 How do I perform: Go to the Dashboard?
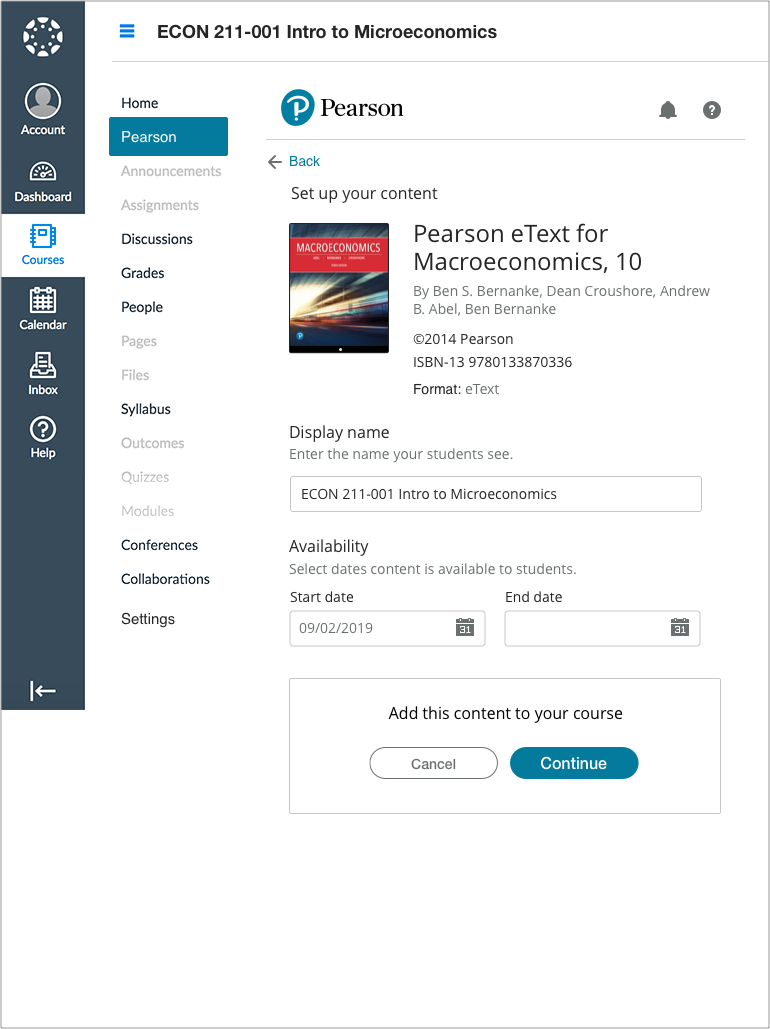(x=43, y=182)
